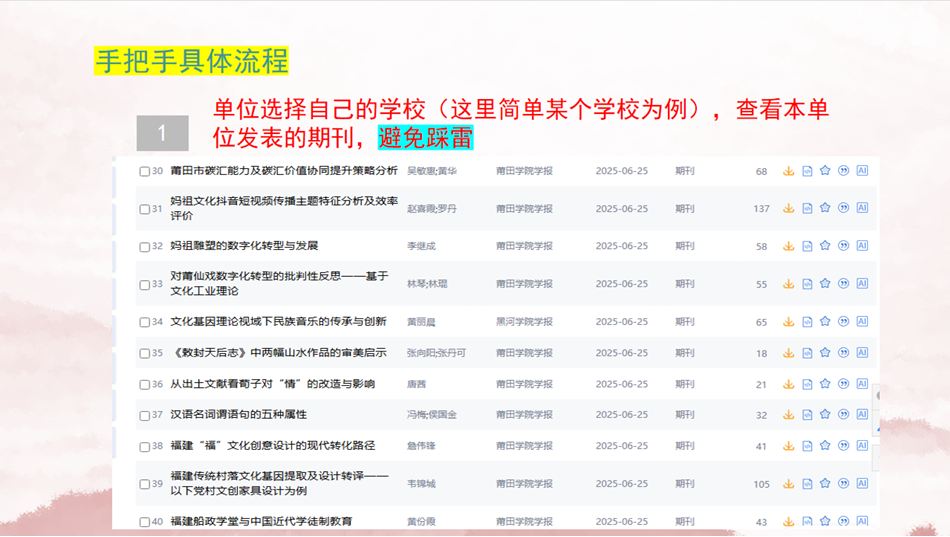Viewport: 950px width, 537px height.
Task: Download article 40 on 福建船政学堂
Action: (x=788, y=522)
